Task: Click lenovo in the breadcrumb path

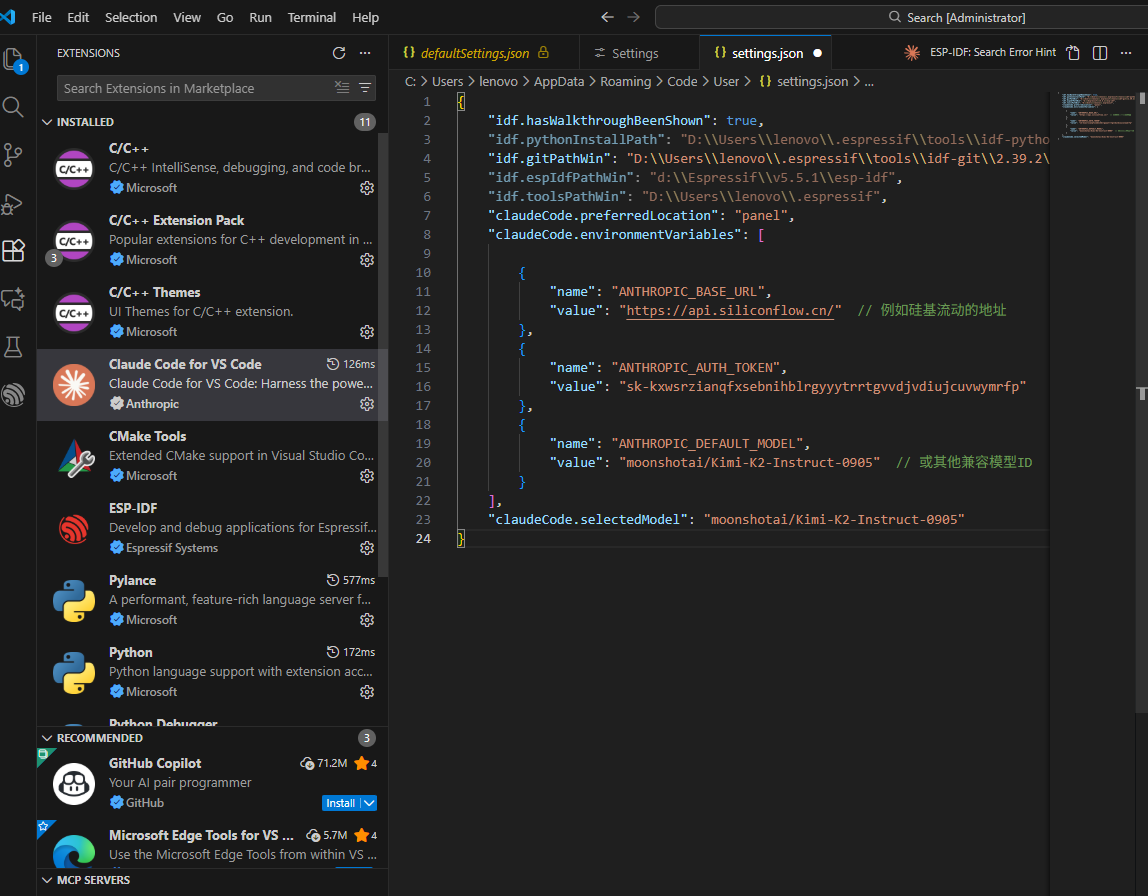Action: click(498, 81)
